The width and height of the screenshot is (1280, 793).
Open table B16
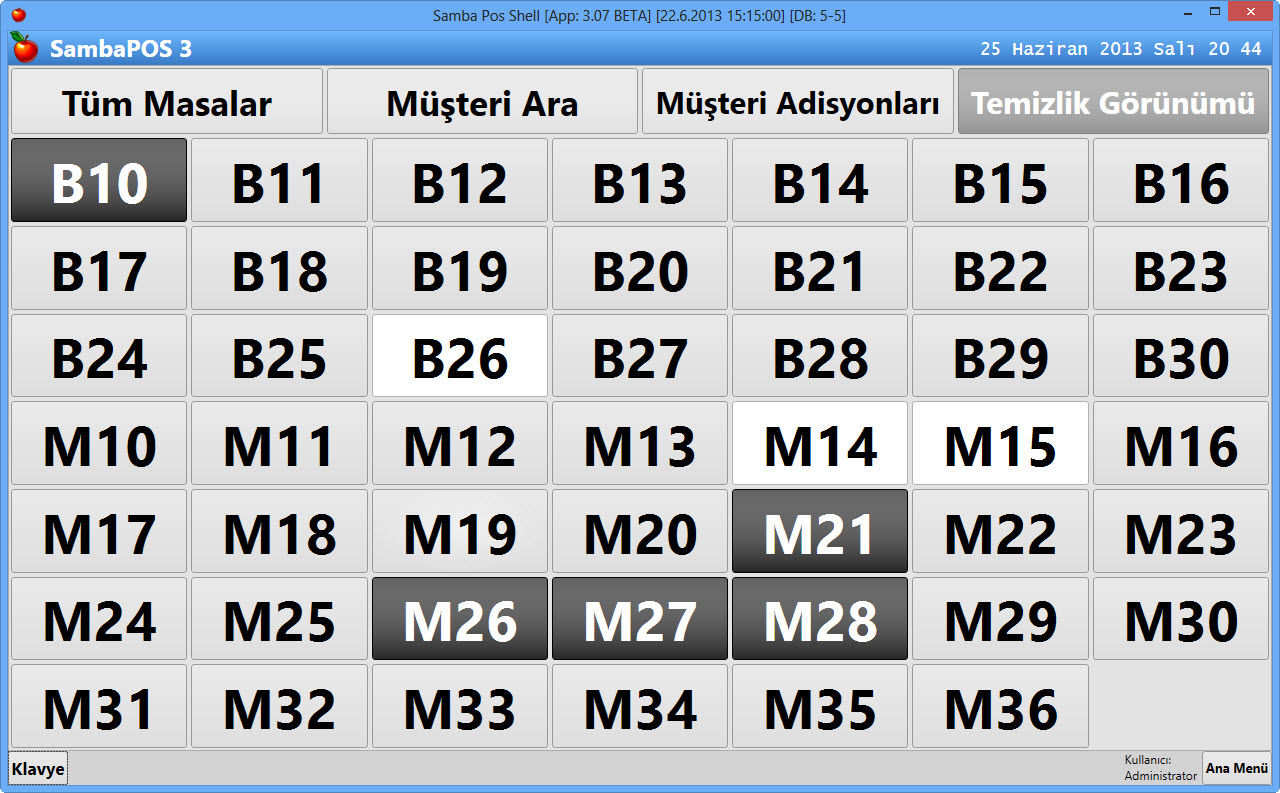tap(1180, 180)
